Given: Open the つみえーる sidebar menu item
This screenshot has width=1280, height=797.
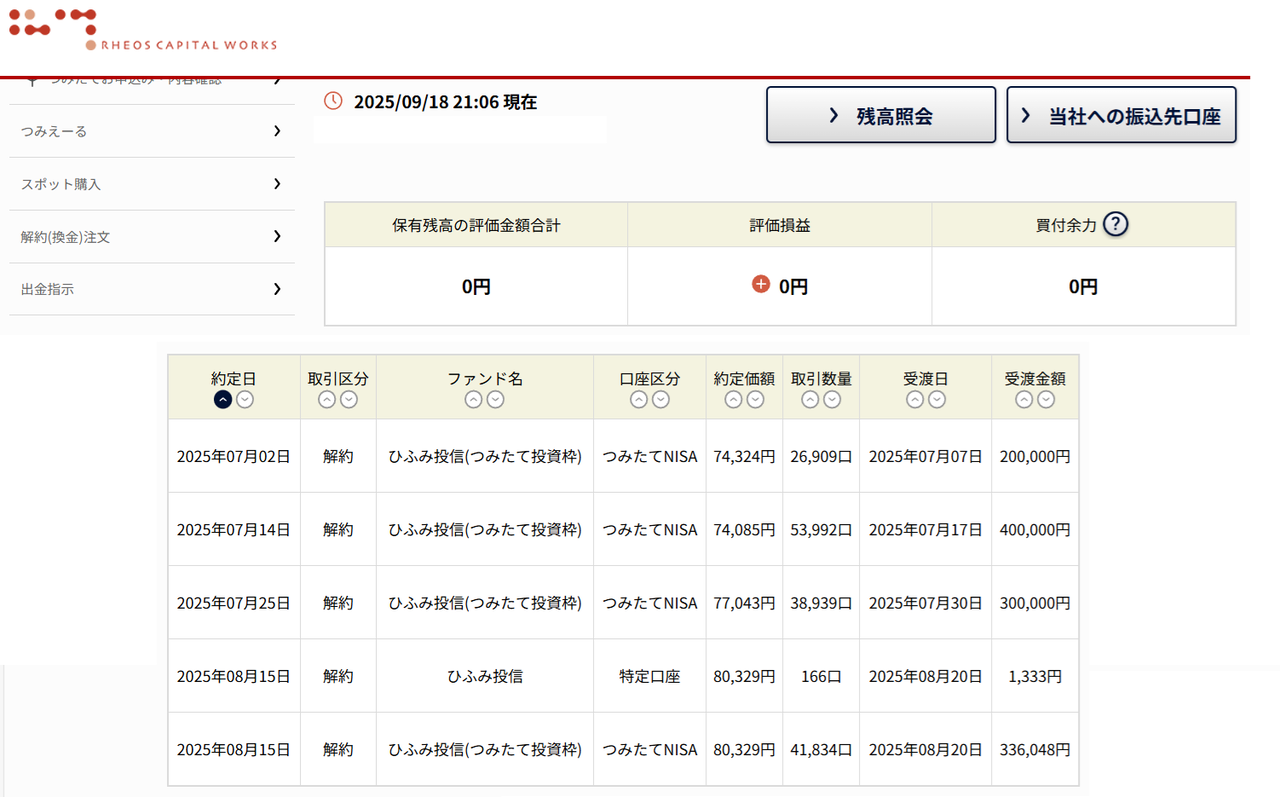Looking at the screenshot, I should click(152, 131).
